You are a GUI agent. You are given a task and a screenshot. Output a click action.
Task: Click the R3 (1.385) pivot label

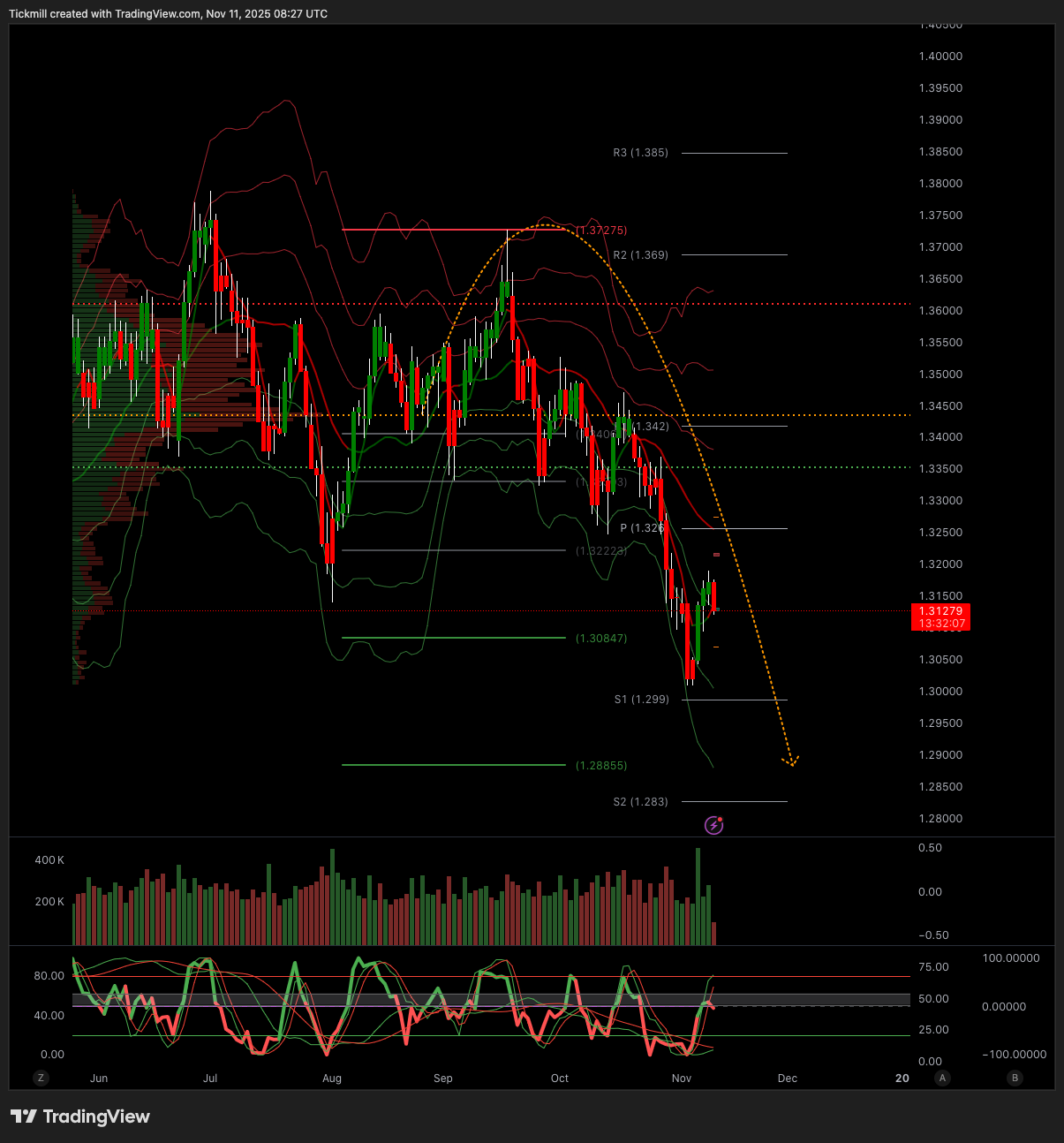coord(641,153)
